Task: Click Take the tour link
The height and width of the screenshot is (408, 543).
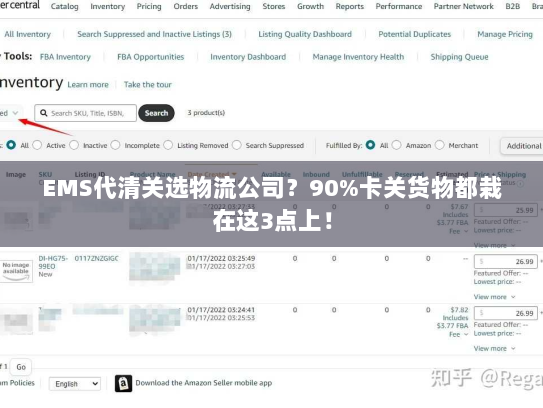Action: point(148,85)
